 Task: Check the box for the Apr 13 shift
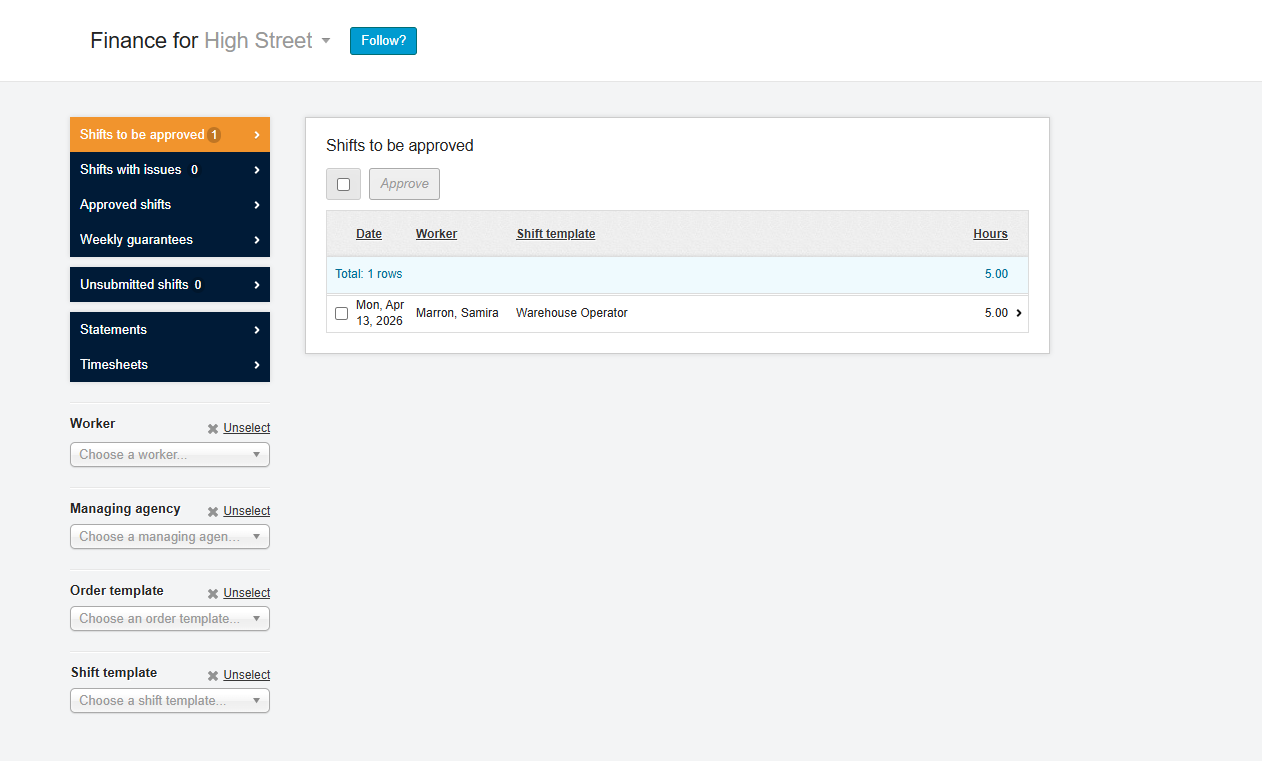tap(341, 313)
